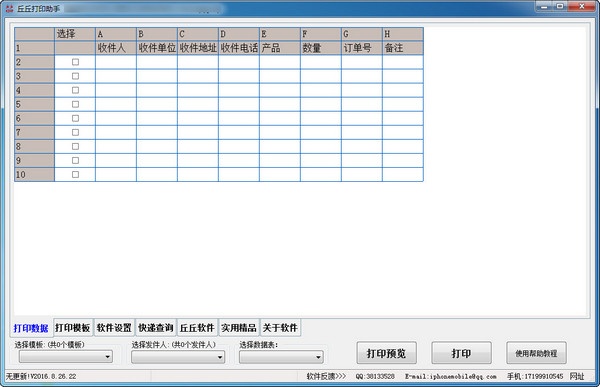Switch to the 关于软件 tab
The width and height of the screenshot is (600, 387).
[280, 328]
